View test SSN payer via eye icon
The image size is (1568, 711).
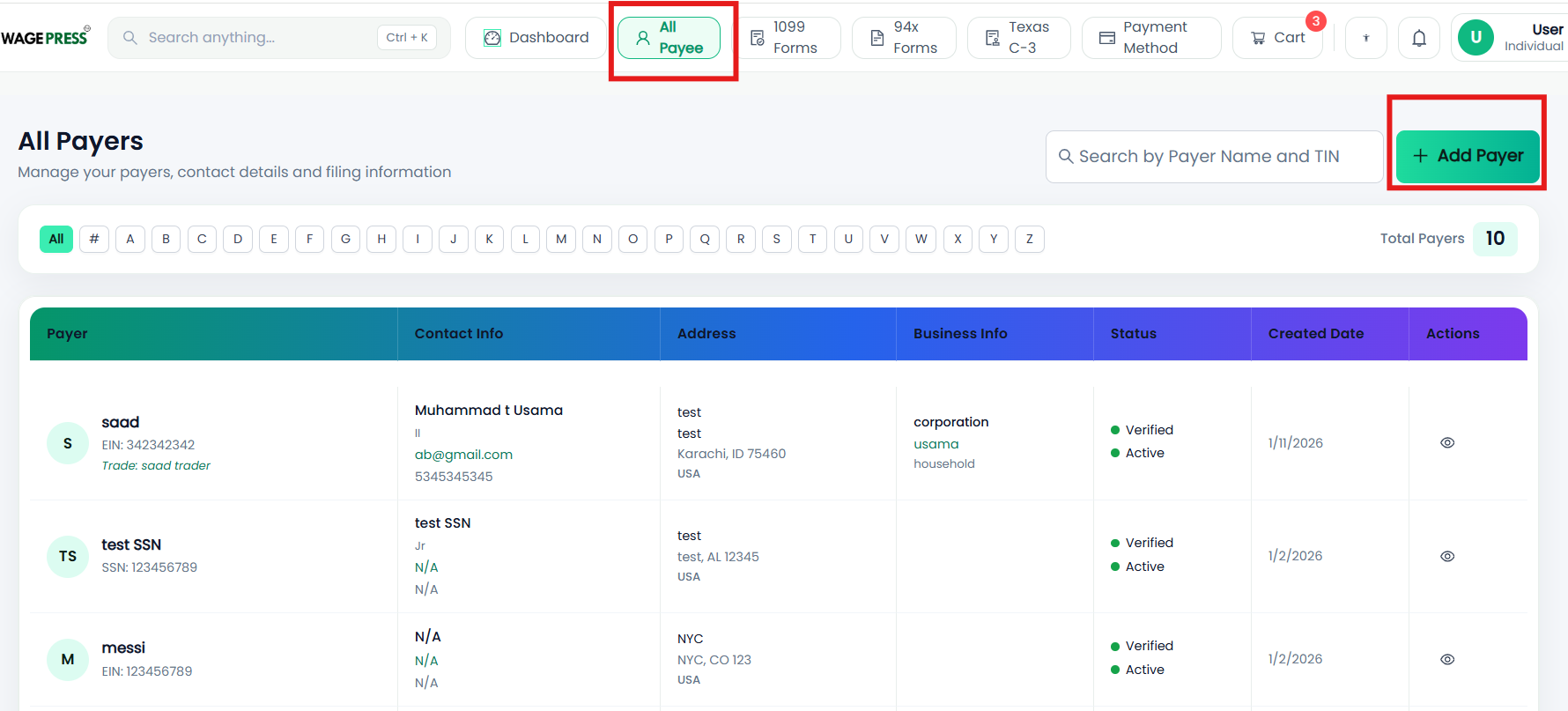click(1447, 557)
